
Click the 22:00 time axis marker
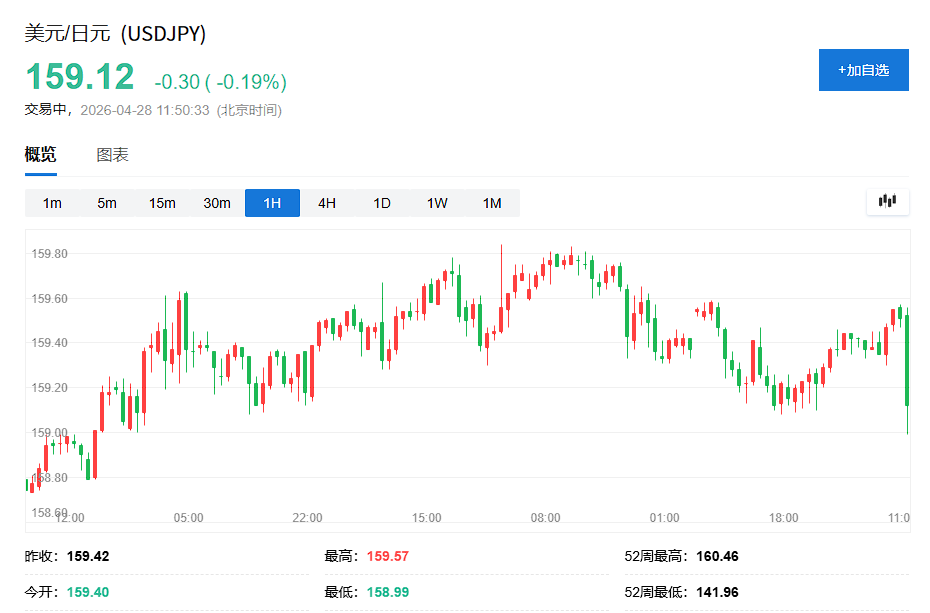307,518
